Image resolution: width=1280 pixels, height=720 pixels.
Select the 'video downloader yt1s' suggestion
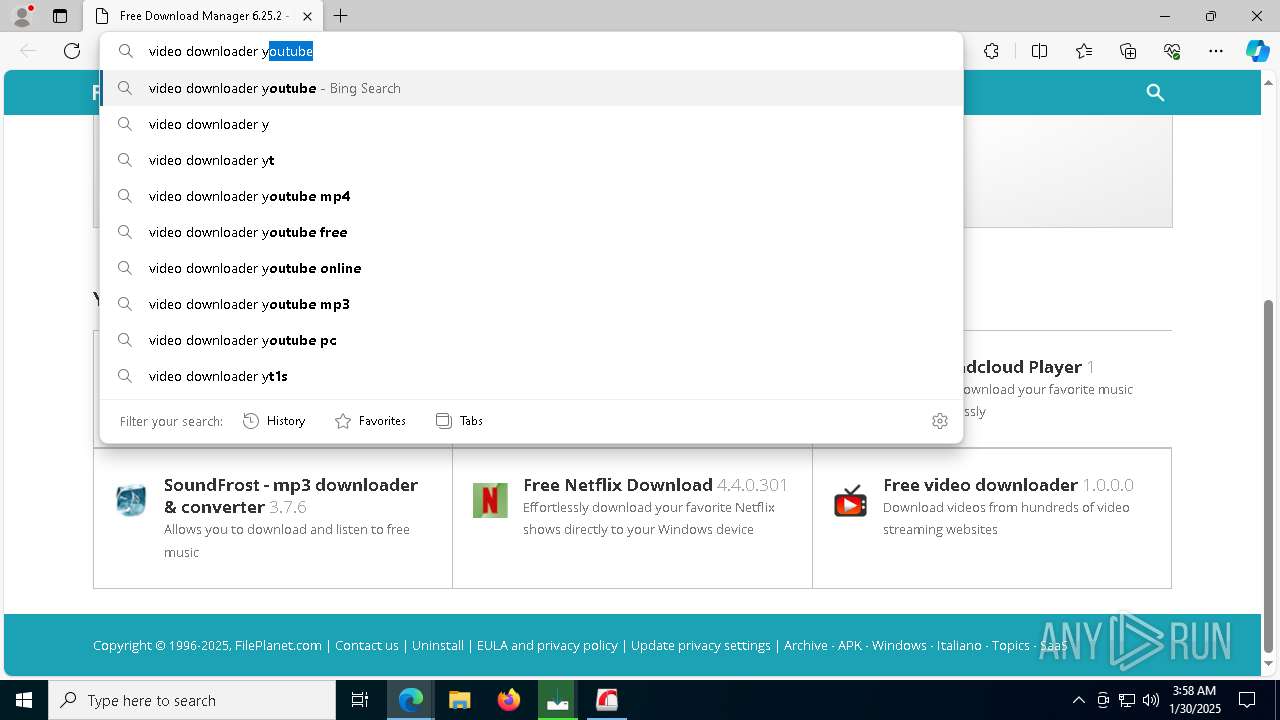pos(531,376)
